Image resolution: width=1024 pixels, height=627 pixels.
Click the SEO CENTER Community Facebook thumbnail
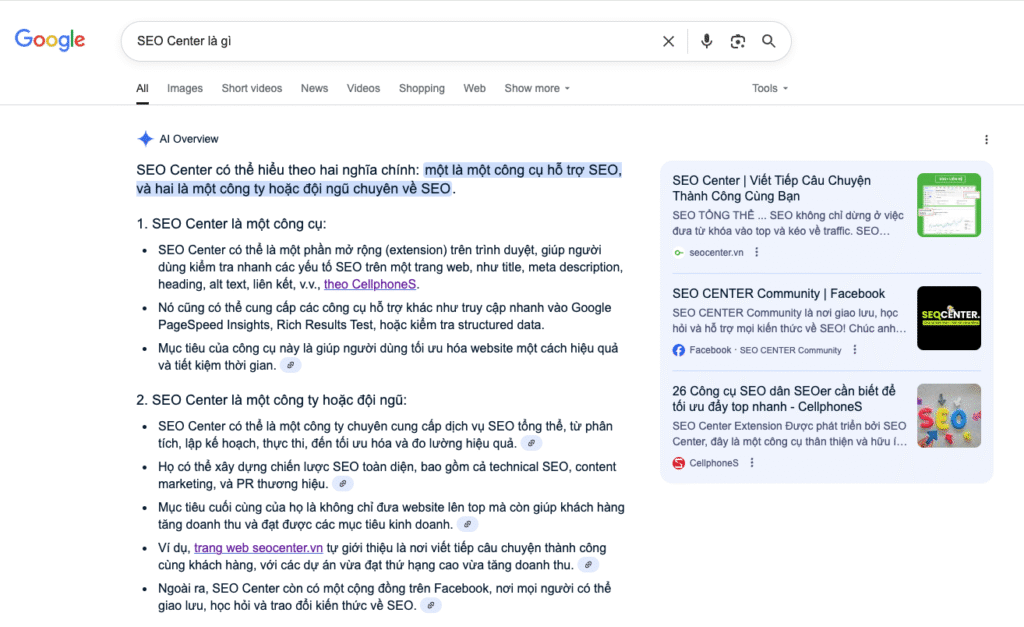pyautogui.click(x=948, y=318)
